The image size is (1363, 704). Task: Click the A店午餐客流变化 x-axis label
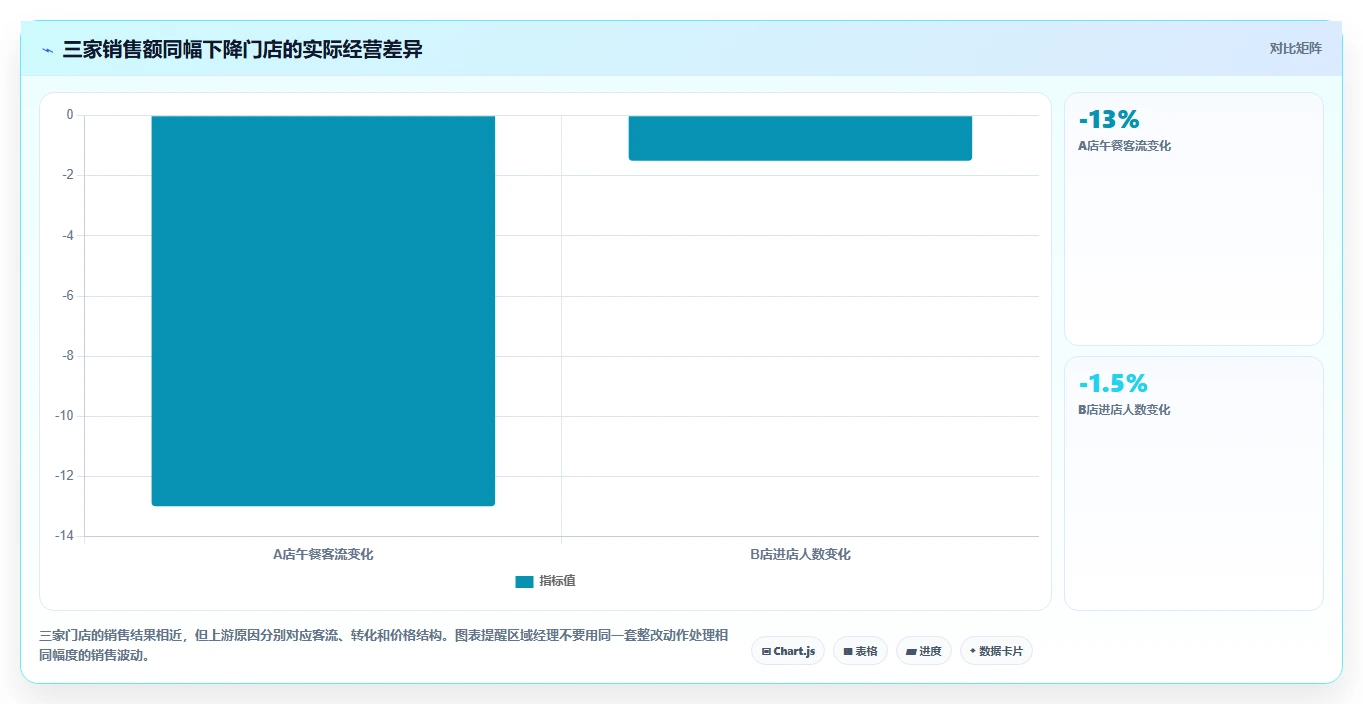(323, 554)
